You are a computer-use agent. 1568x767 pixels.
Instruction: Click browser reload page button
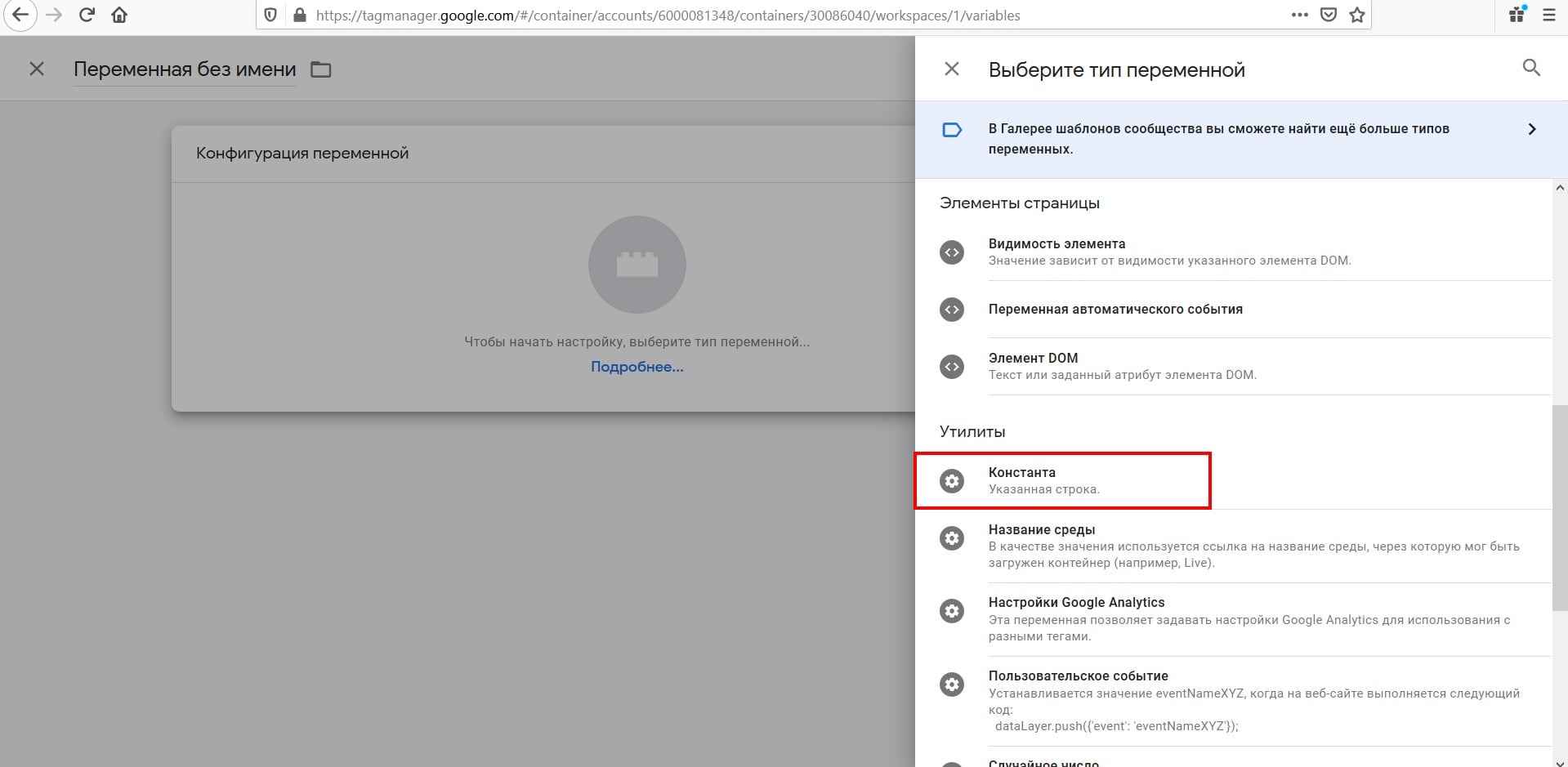click(87, 16)
